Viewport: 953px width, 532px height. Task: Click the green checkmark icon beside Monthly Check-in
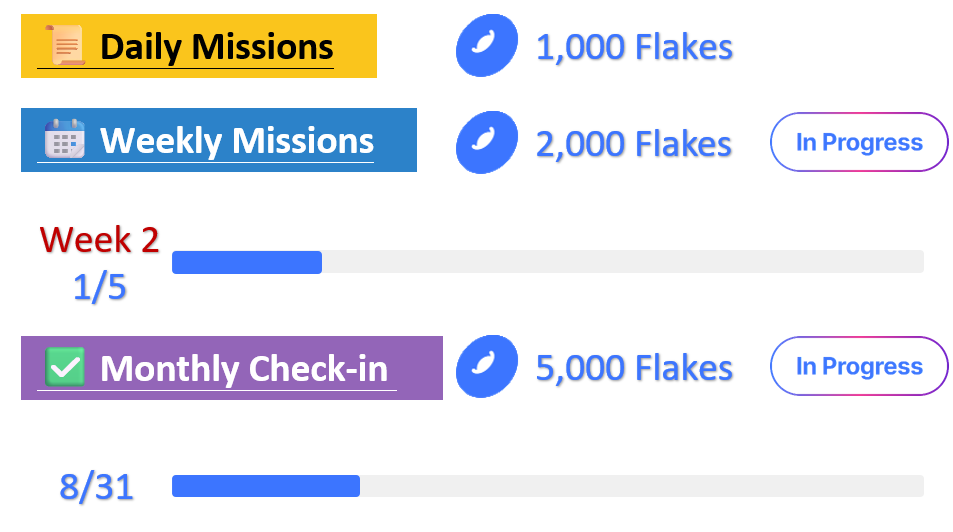(x=66, y=368)
